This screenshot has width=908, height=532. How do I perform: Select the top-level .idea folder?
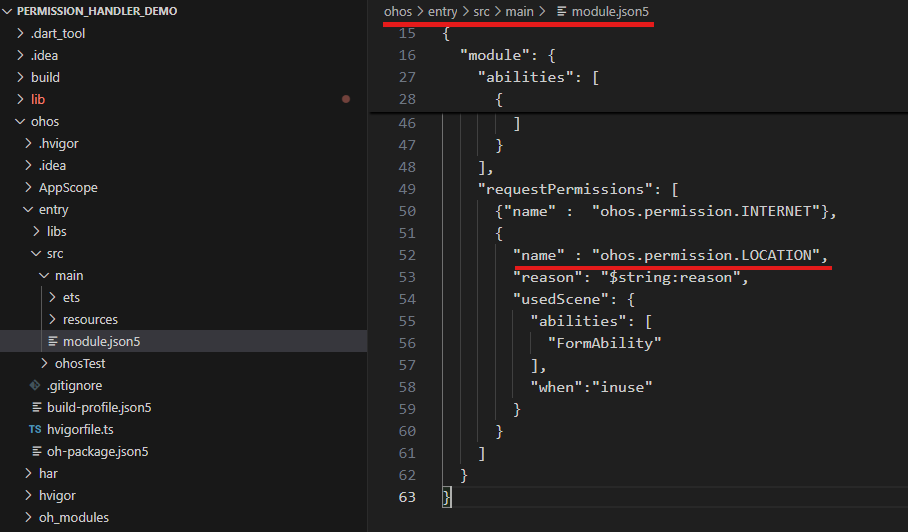pyautogui.click(x=44, y=56)
